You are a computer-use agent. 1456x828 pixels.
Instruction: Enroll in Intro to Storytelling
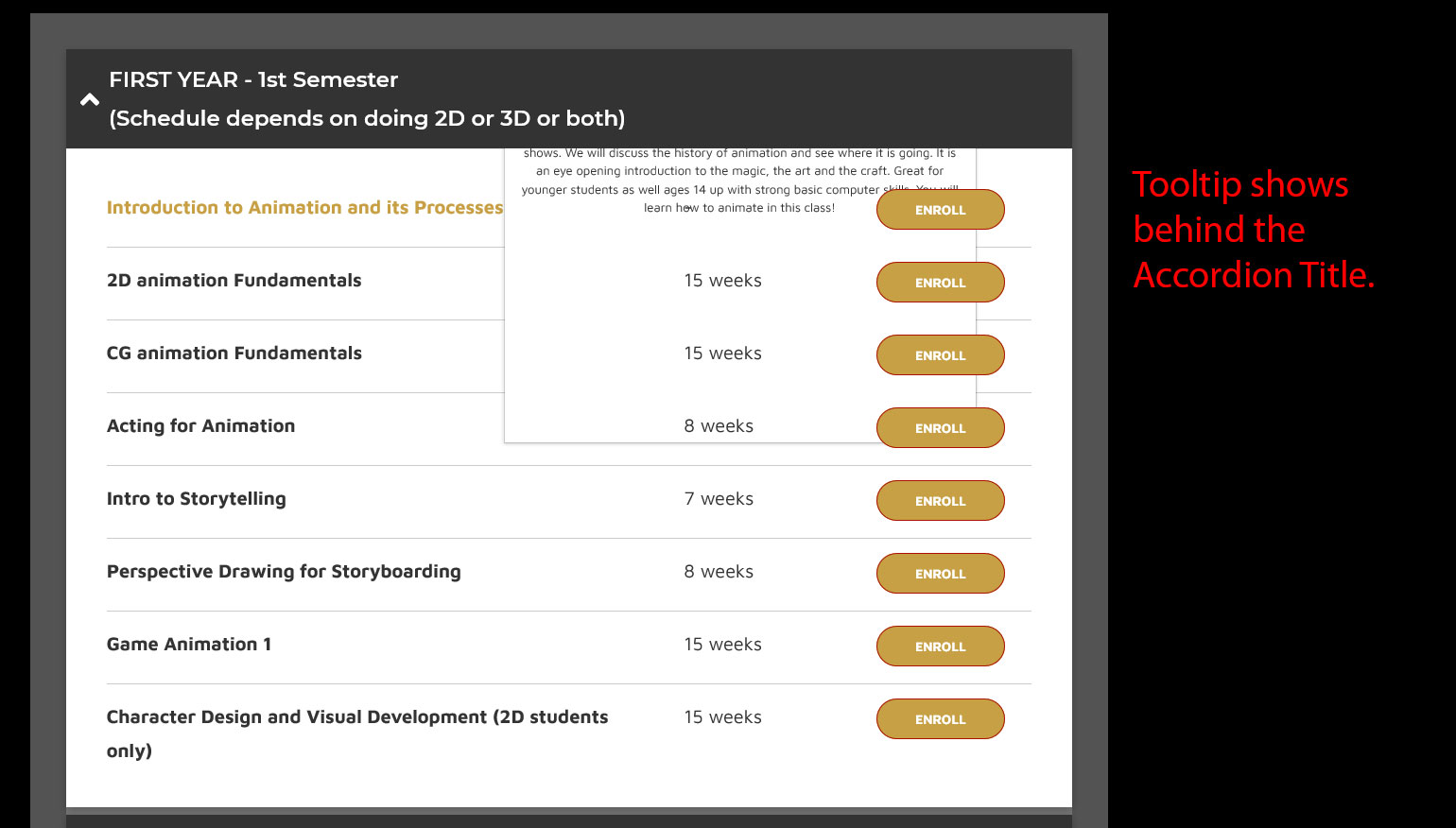(x=941, y=501)
